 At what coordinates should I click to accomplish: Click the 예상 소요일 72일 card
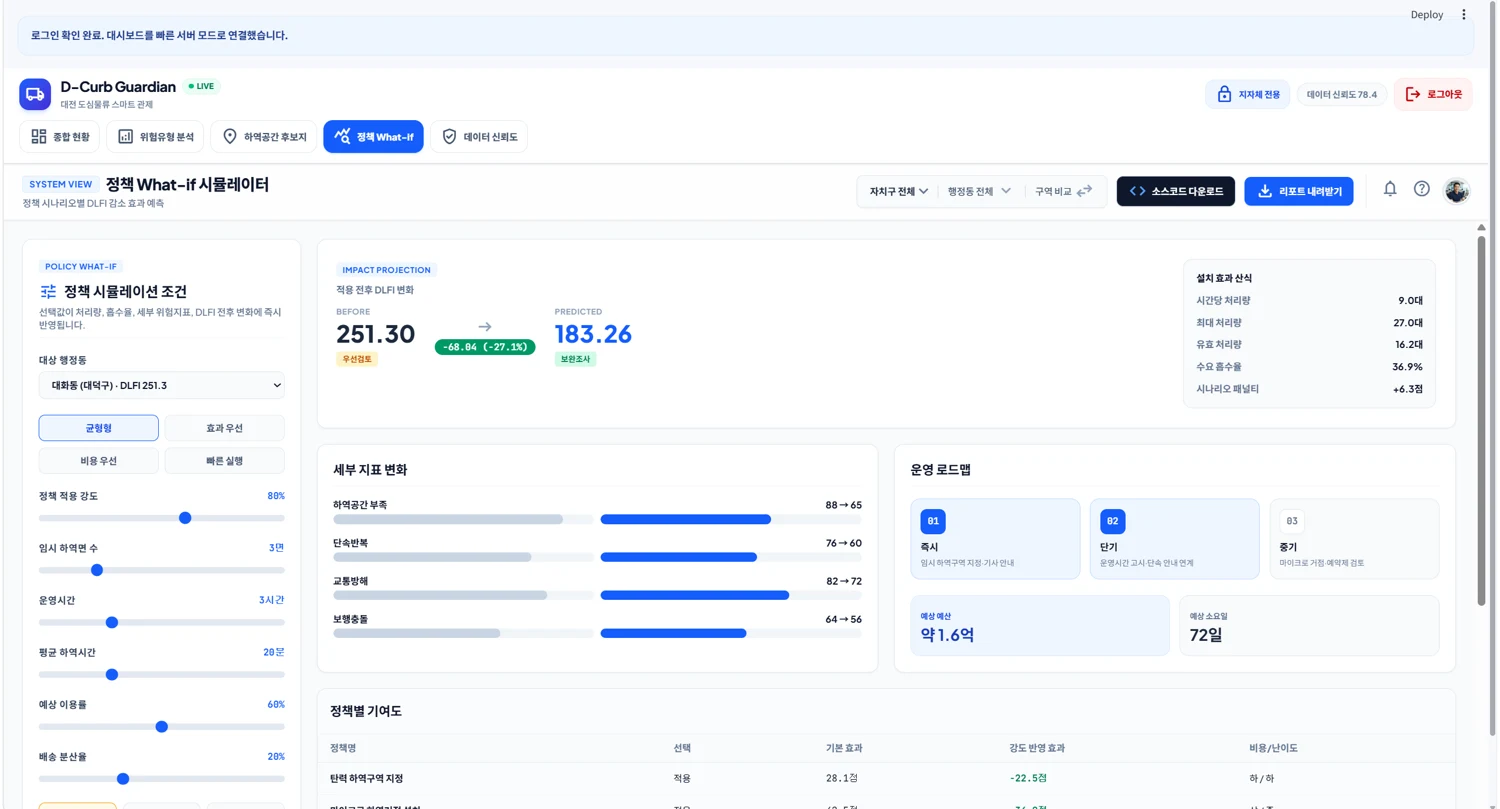point(1309,626)
